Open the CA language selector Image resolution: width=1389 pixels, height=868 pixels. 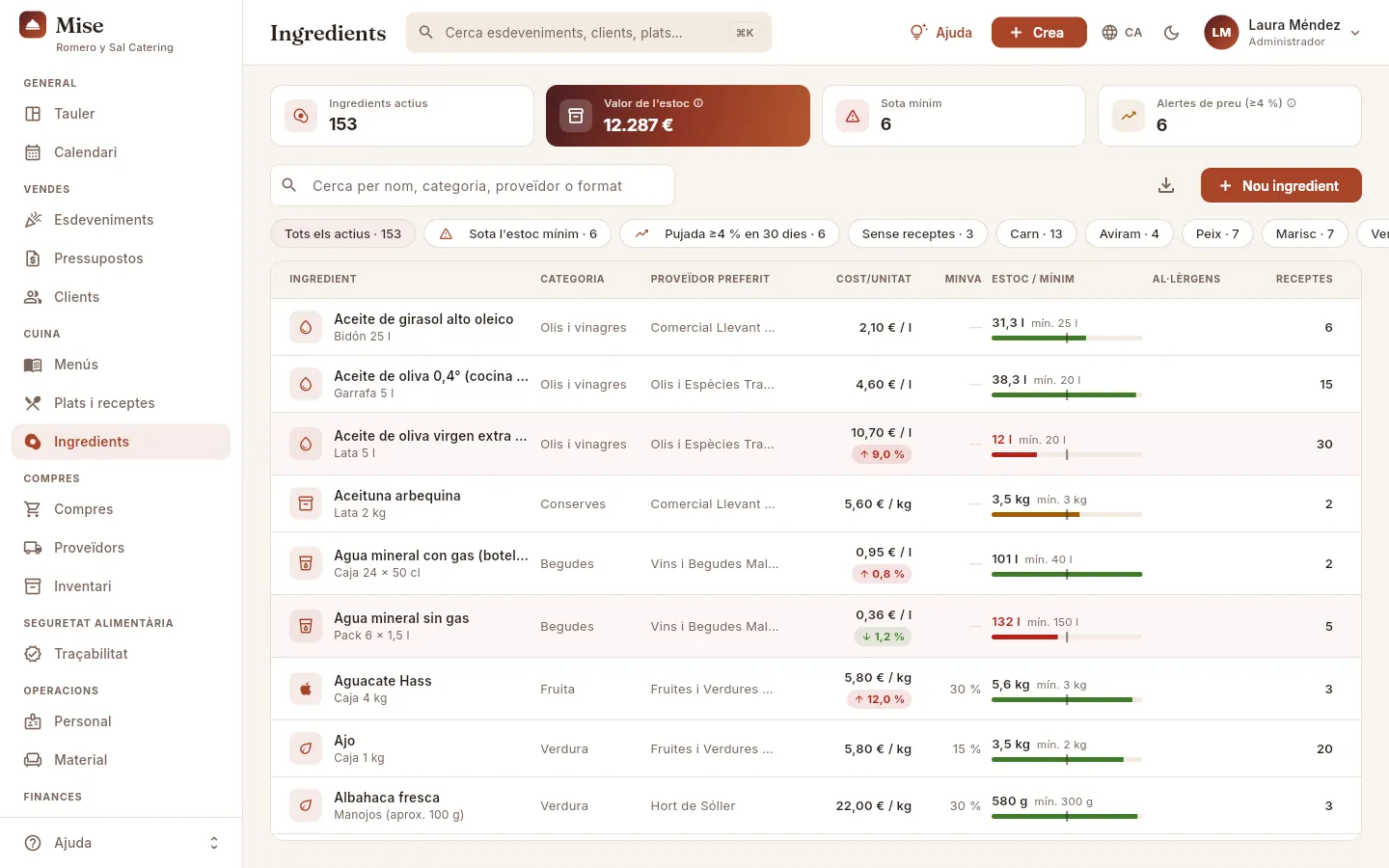pyautogui.click(x=1122, y=33)
